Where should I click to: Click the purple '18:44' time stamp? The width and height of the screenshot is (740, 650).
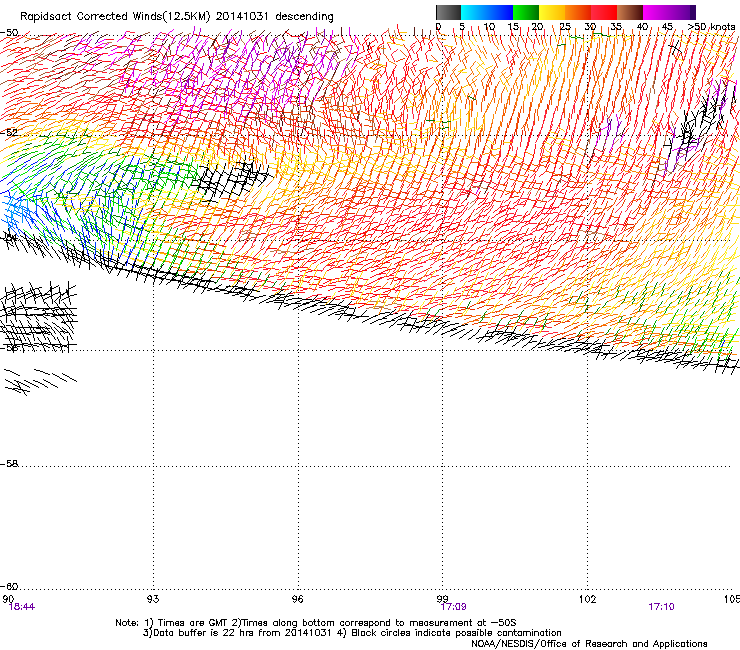click(x=22, y=607)
